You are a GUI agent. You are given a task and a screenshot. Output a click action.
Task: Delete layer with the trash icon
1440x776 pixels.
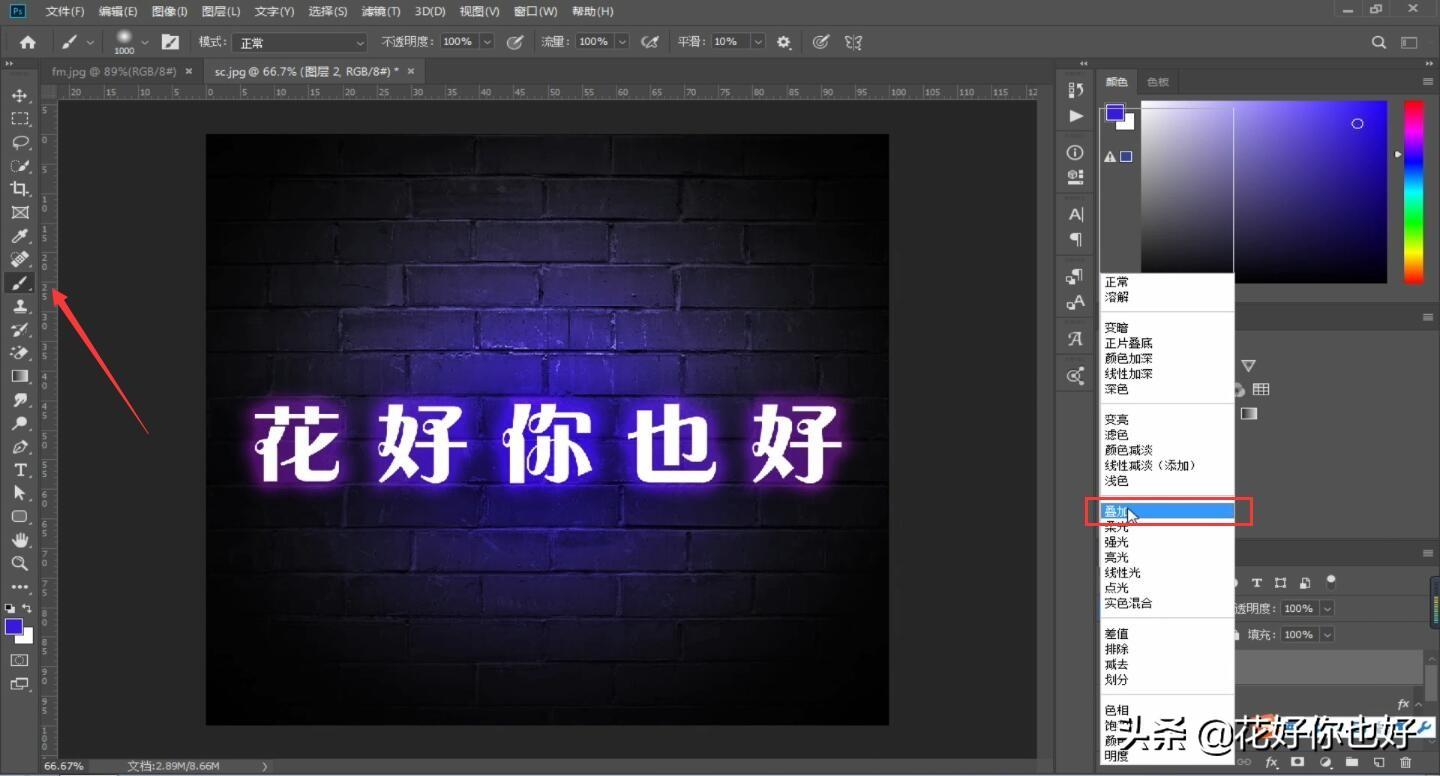click(1406, 762)
